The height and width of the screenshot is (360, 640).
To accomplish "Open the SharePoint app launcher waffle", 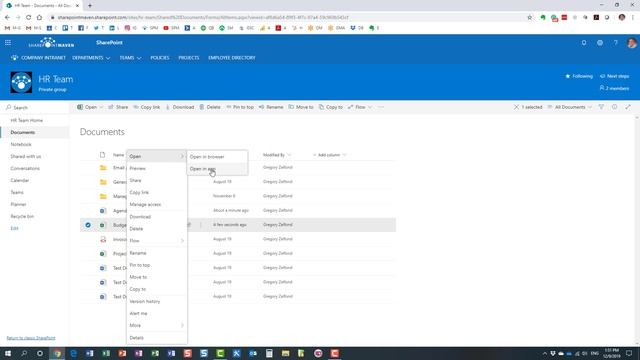I will tap(8, 42).
